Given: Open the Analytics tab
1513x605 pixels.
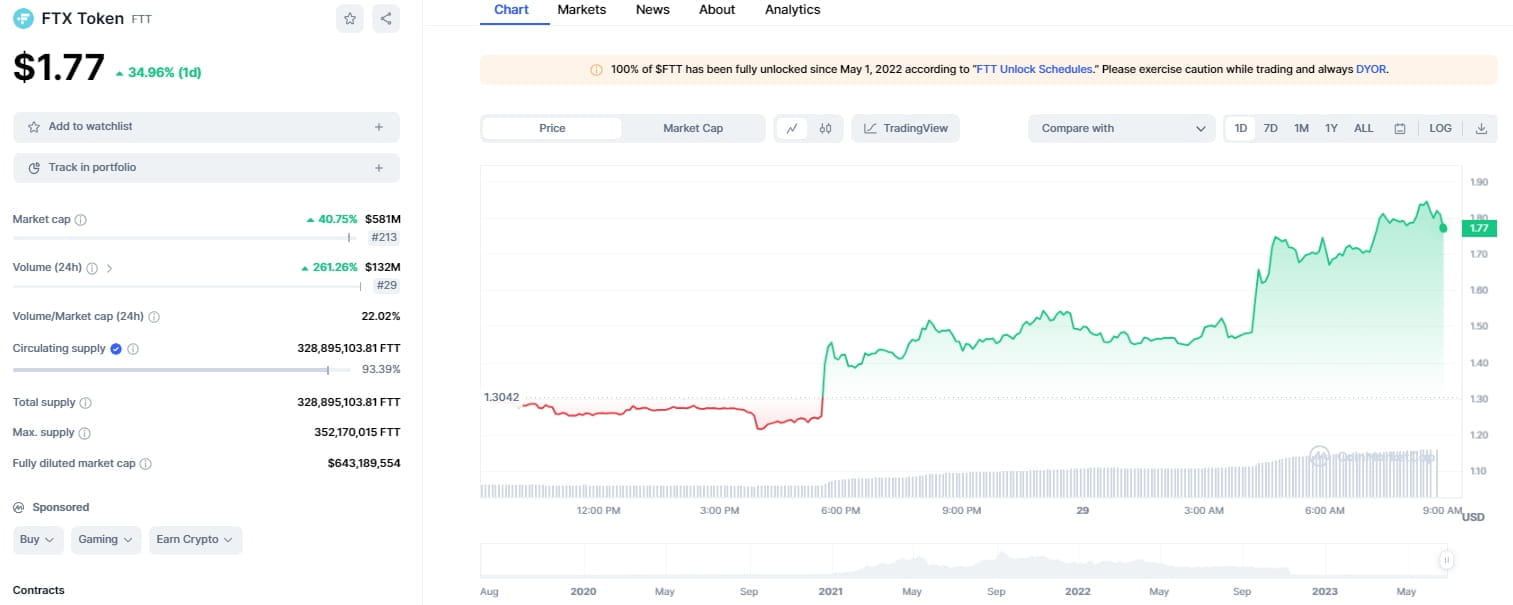Looking at the screenshot, I should (791, 9).
